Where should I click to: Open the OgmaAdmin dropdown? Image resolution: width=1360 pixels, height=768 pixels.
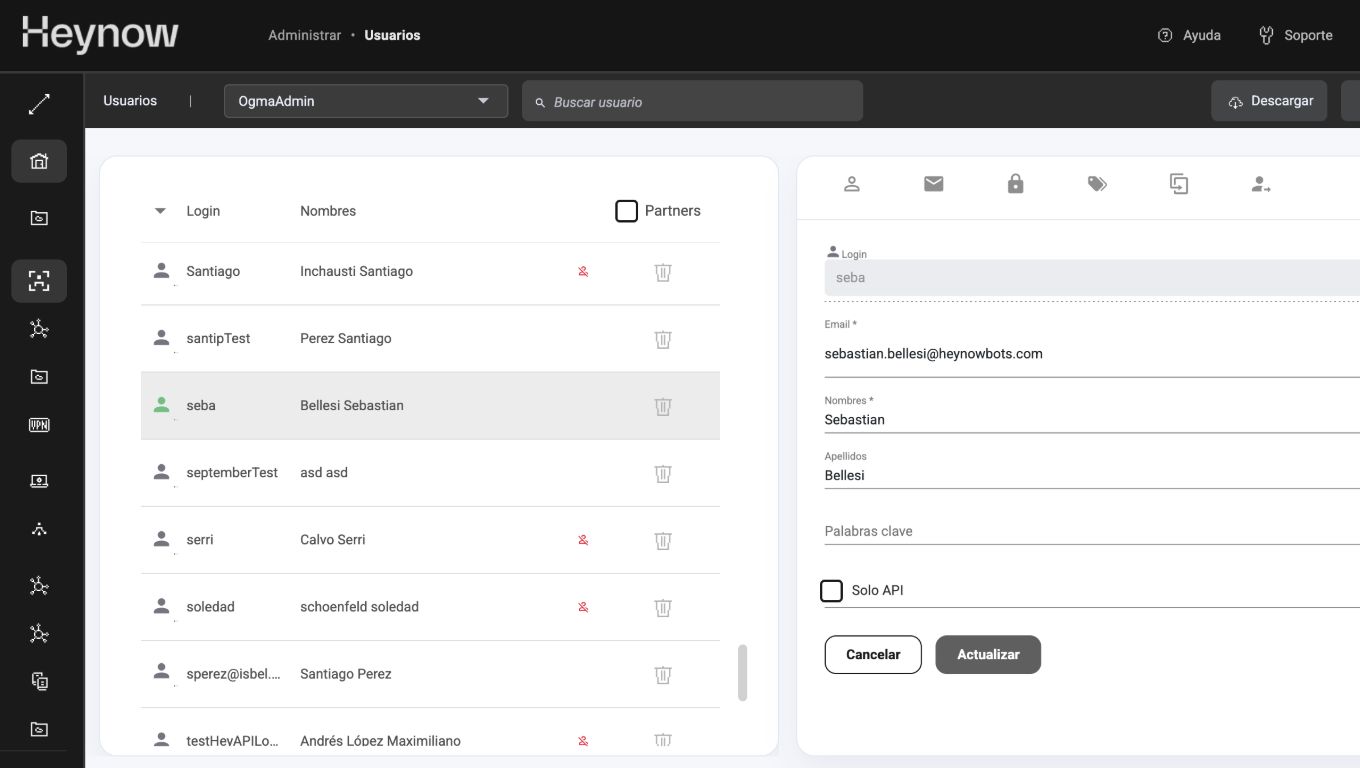click(366, 101)
